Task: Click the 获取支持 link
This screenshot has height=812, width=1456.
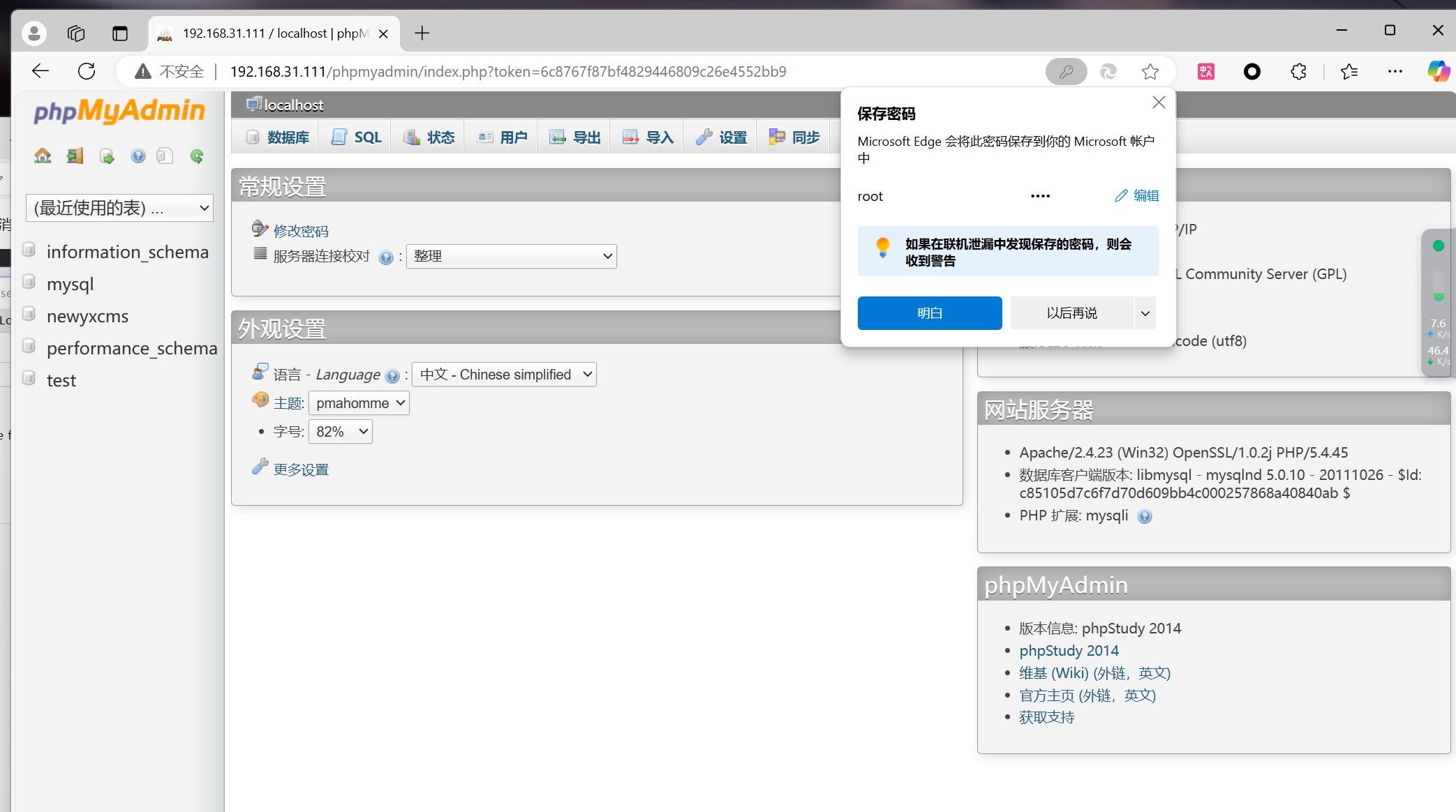Action: pyautogui.click(x=1046, y=717)
